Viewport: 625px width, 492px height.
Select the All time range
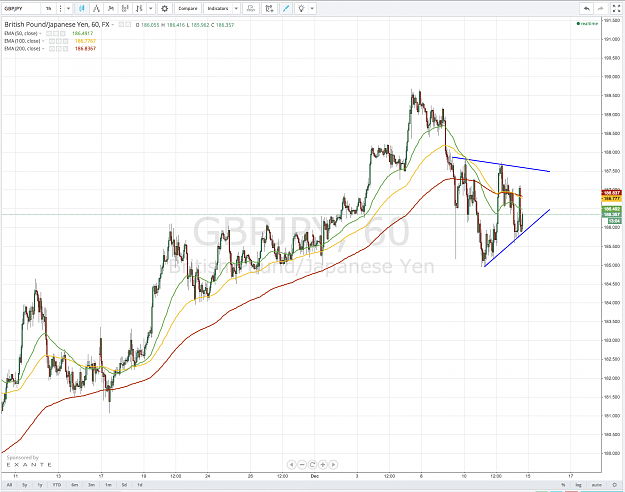(10, 485)
